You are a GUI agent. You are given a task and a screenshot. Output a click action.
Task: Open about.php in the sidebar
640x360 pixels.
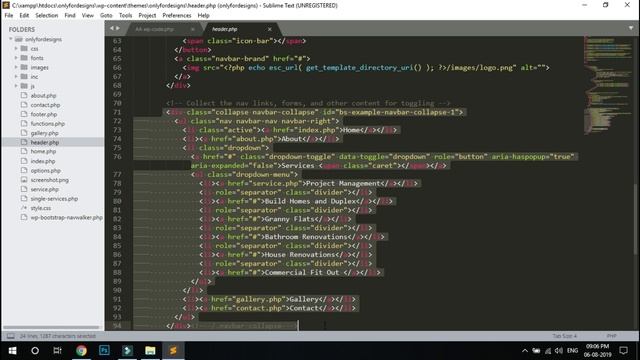pyautogui.click(x=43, y=96)
